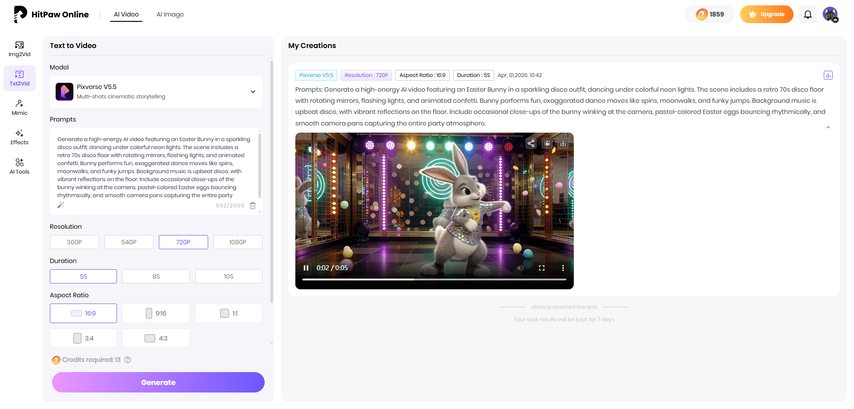The width and height of the screenshot is (854, 409).
Task: Open Effects in the sidebar
Action: pos(19,137)
